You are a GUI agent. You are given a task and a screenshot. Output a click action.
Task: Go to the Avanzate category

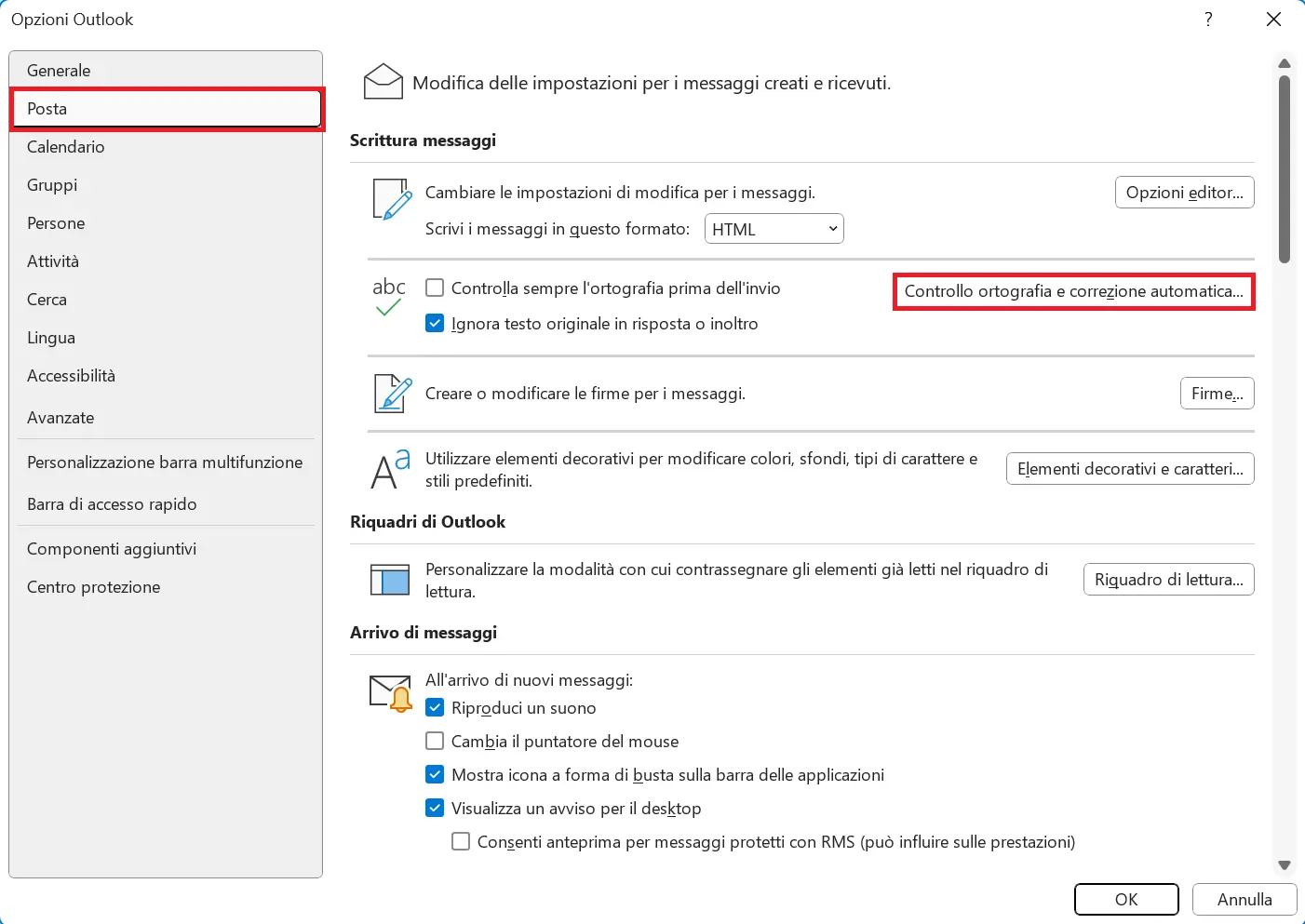pyautogui.click(x=166, y=418)
